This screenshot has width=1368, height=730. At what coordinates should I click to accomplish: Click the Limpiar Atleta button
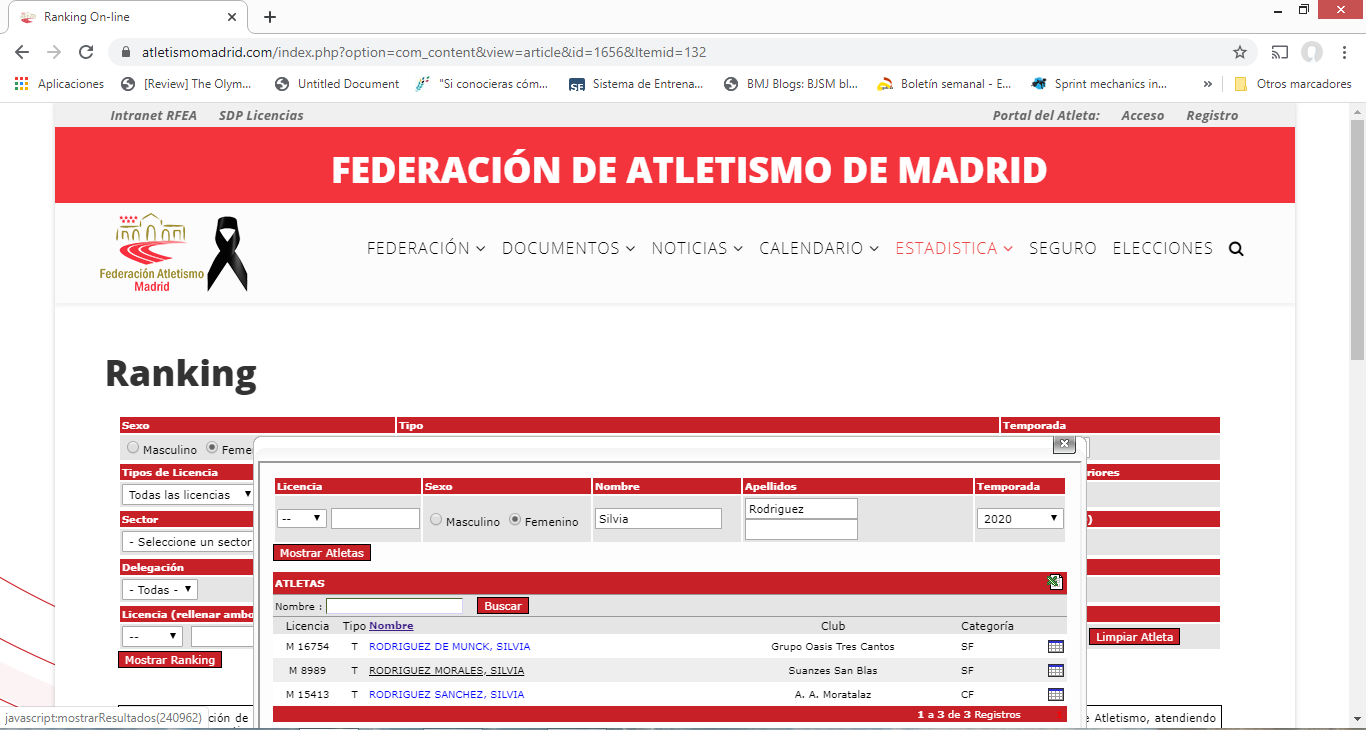click(1134, 637)
